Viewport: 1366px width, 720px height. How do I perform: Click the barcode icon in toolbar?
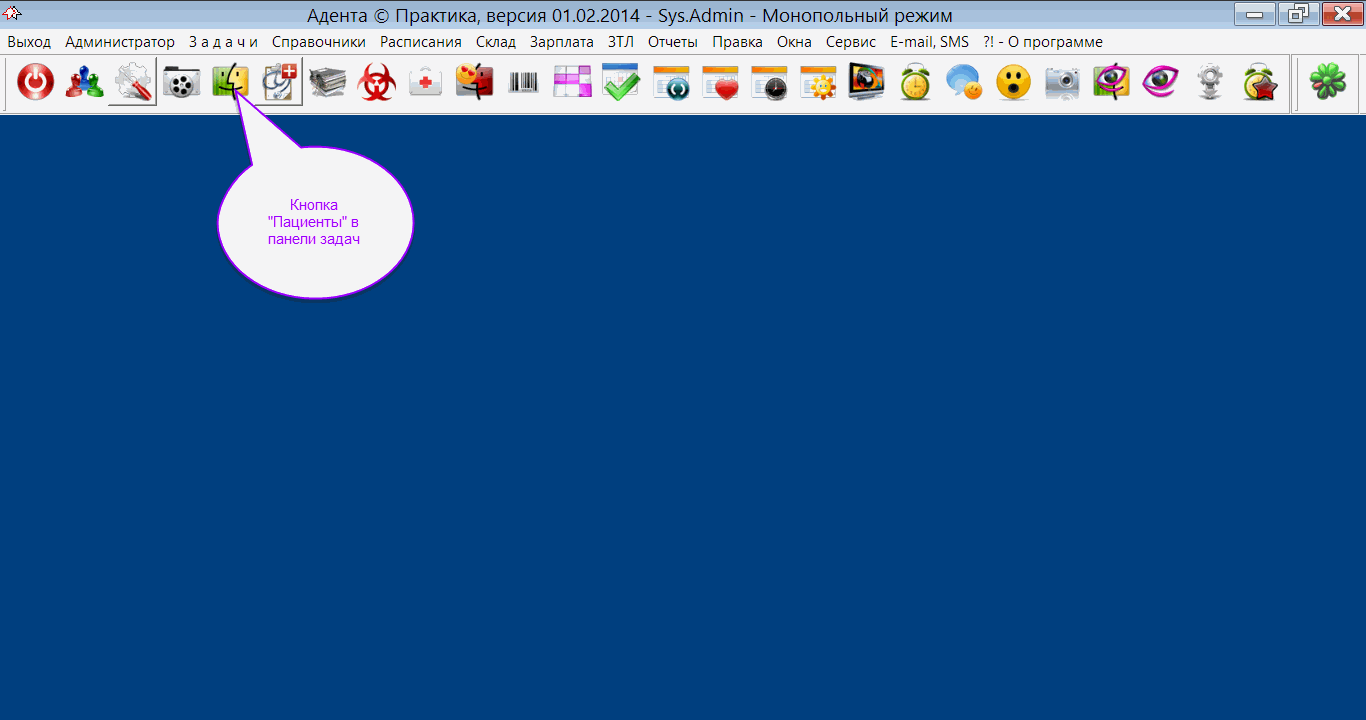pos(523,83)
